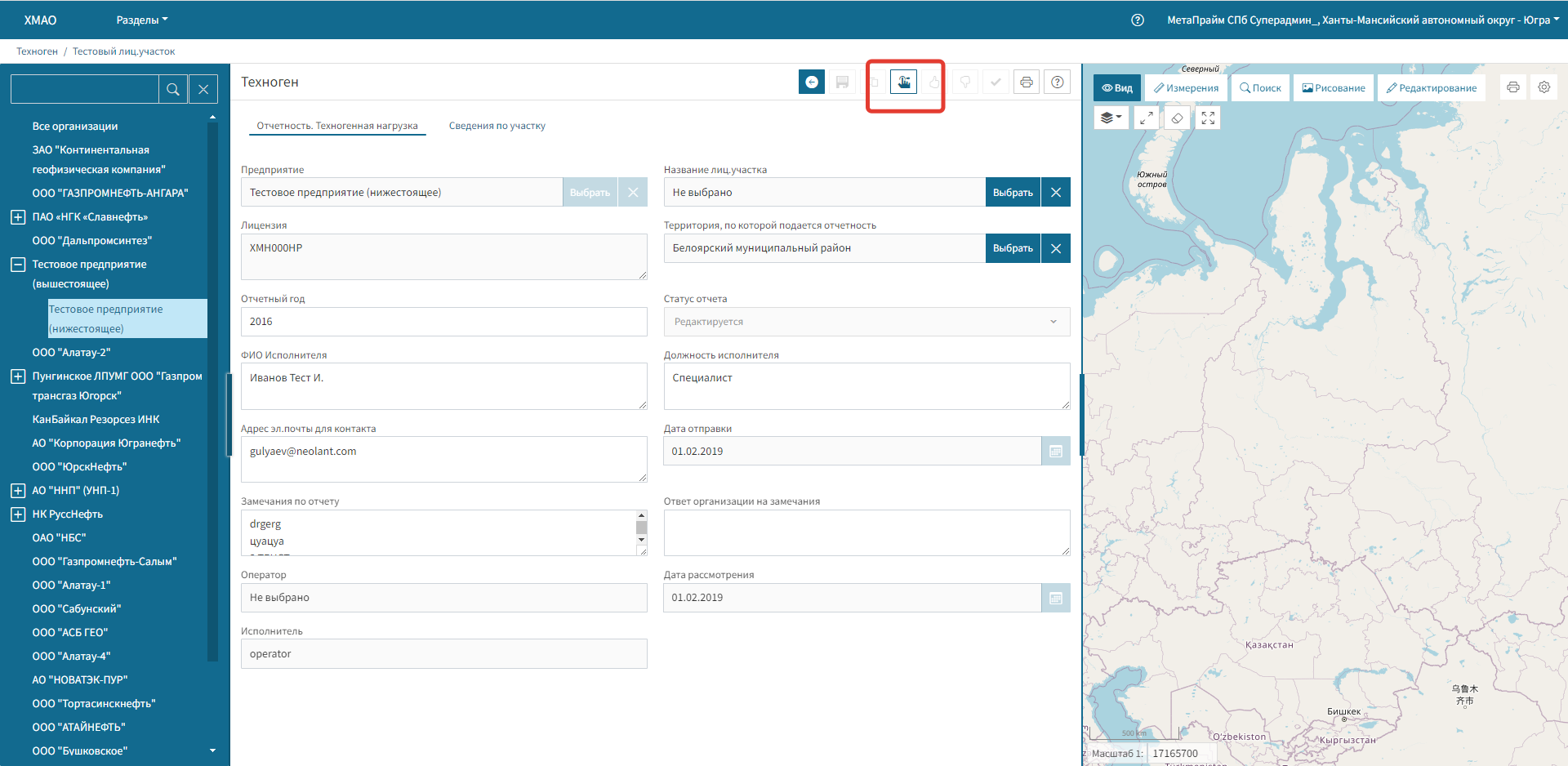Click Выбрать for Название лиц.участка
1568x766 pixels.
(x=1013, y=193)
